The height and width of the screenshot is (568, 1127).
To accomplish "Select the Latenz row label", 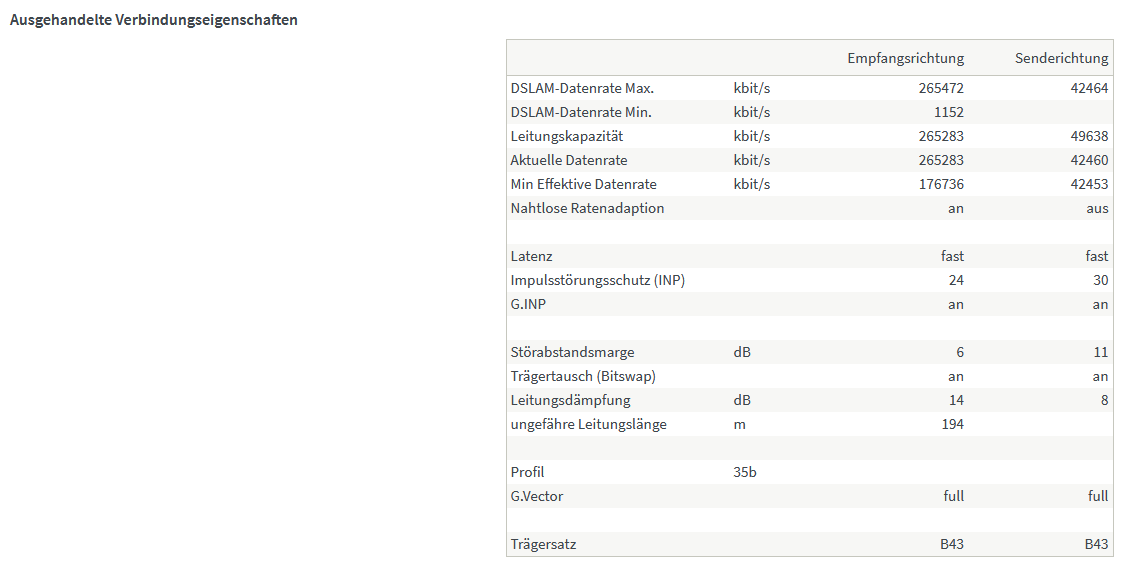I will pos(531,256).
